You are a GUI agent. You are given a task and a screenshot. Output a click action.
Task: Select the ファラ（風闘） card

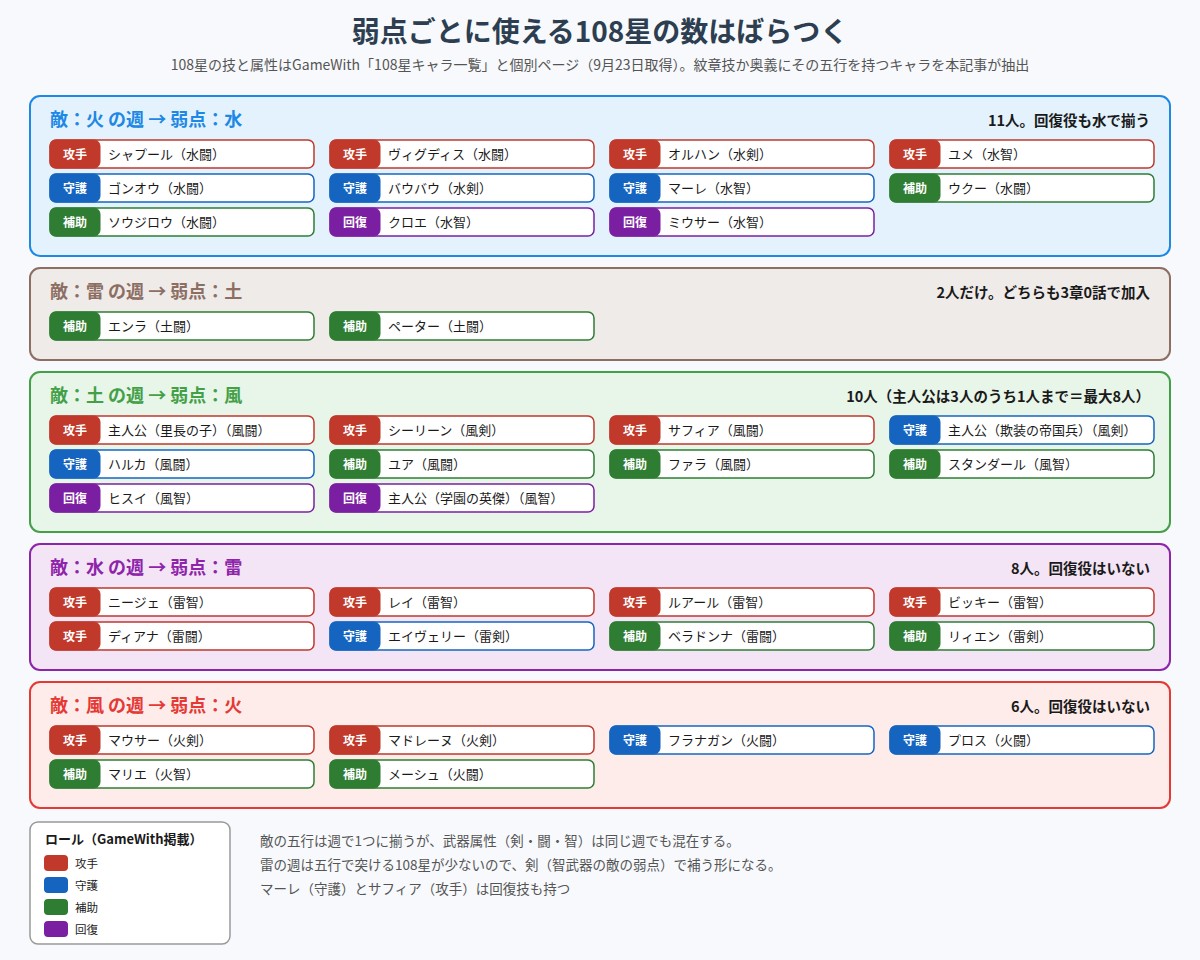(x=742, y=464)
